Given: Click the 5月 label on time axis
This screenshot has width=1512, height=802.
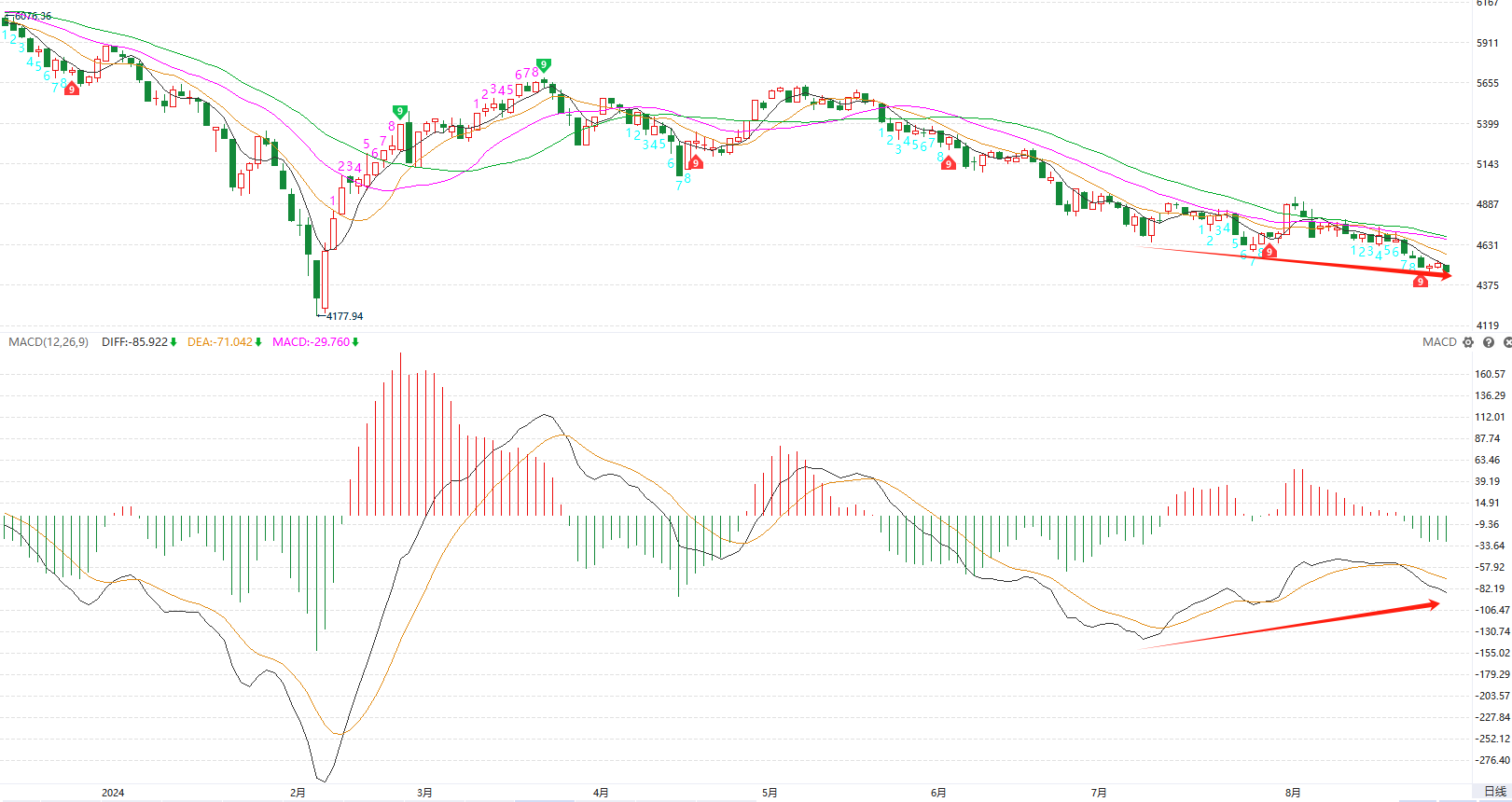Looking at the screenshot, I should tap(770, 793).
